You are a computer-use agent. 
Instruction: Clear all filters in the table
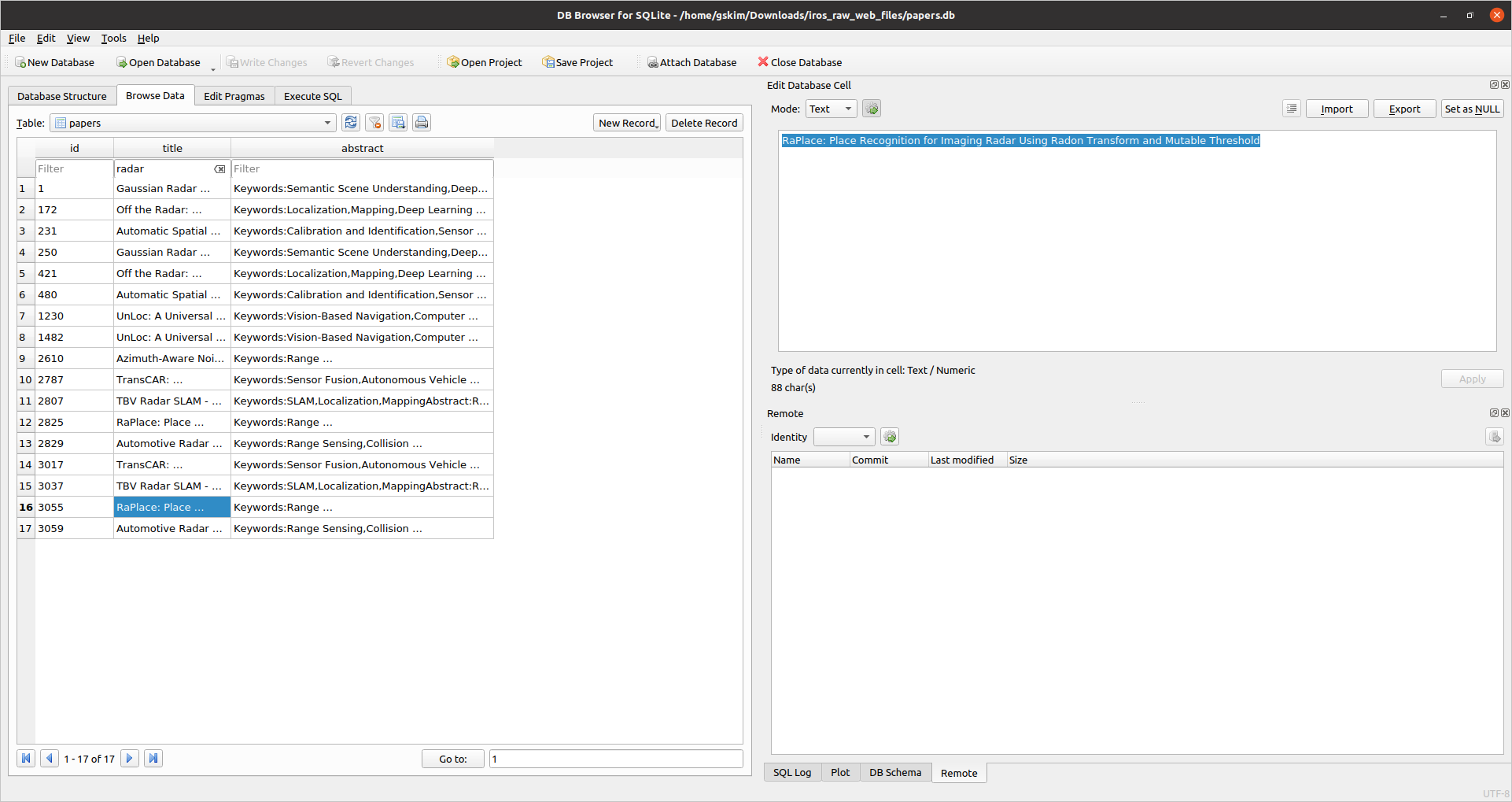(x=374, y=122)
